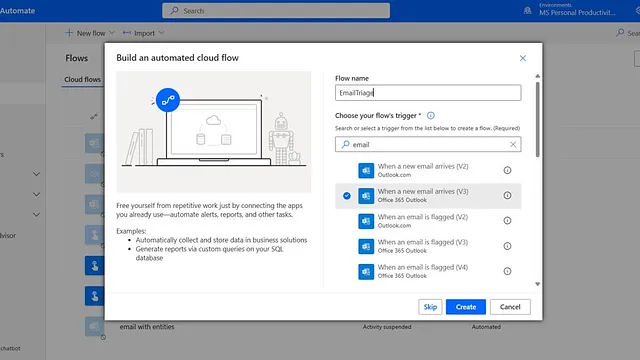Screen dimensions: 640x360
Task: Open the Environments picker
Action: pyautogui.click(x=577, y=9)
